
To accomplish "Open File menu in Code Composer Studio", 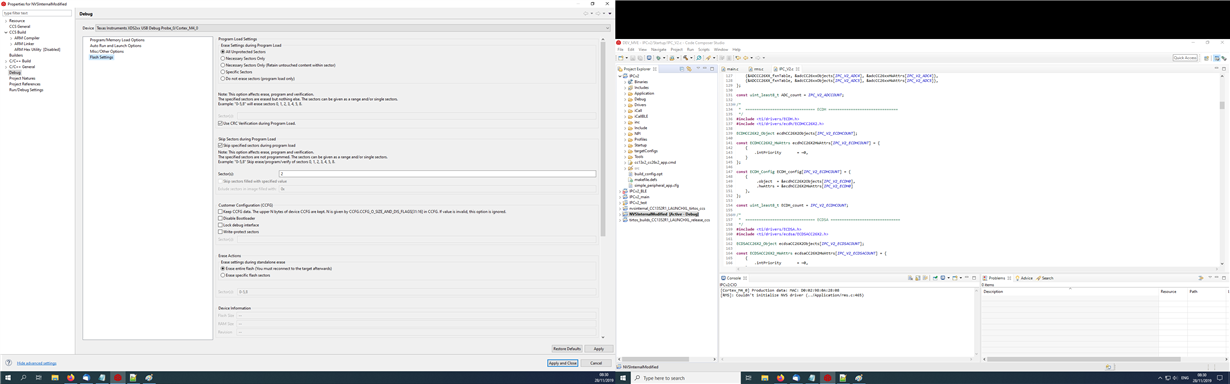I will (x=622, y=49).
